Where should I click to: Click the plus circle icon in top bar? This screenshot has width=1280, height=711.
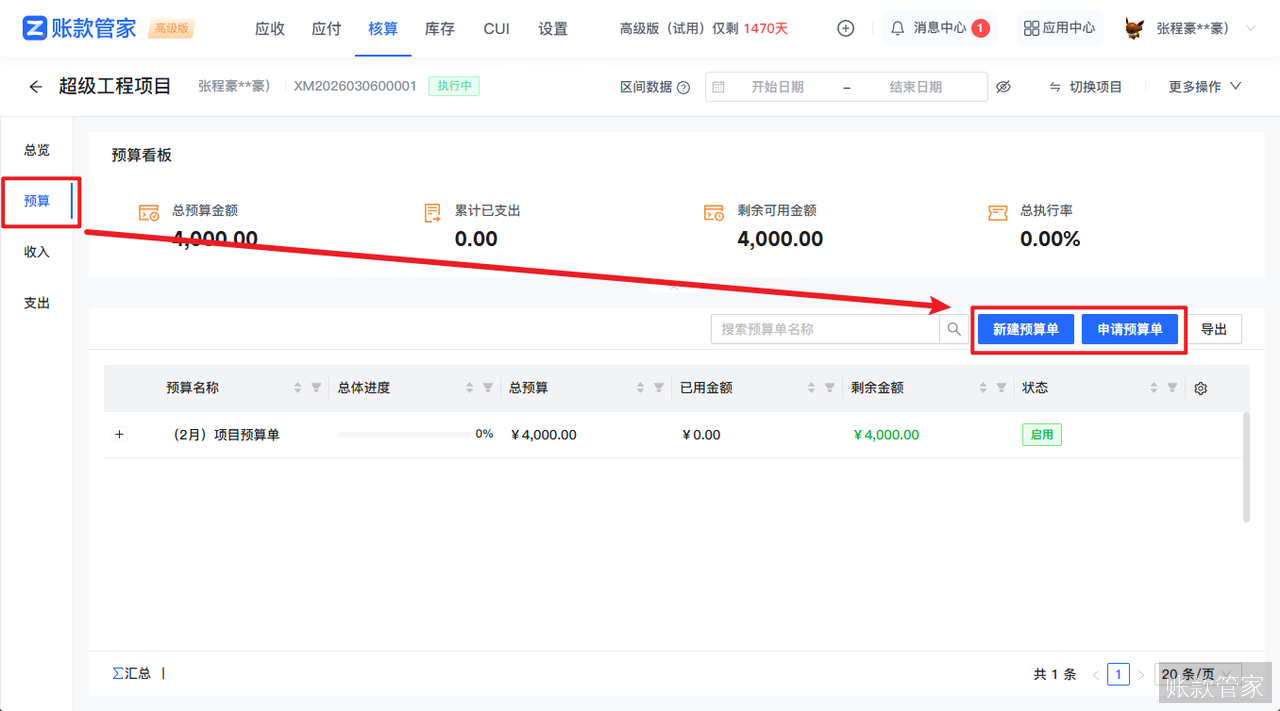click(x=846, y=28)
